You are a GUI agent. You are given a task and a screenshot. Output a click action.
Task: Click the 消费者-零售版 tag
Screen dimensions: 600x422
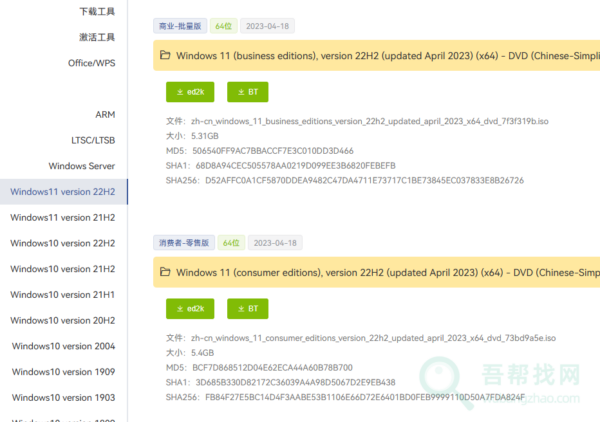click(182, 243)
